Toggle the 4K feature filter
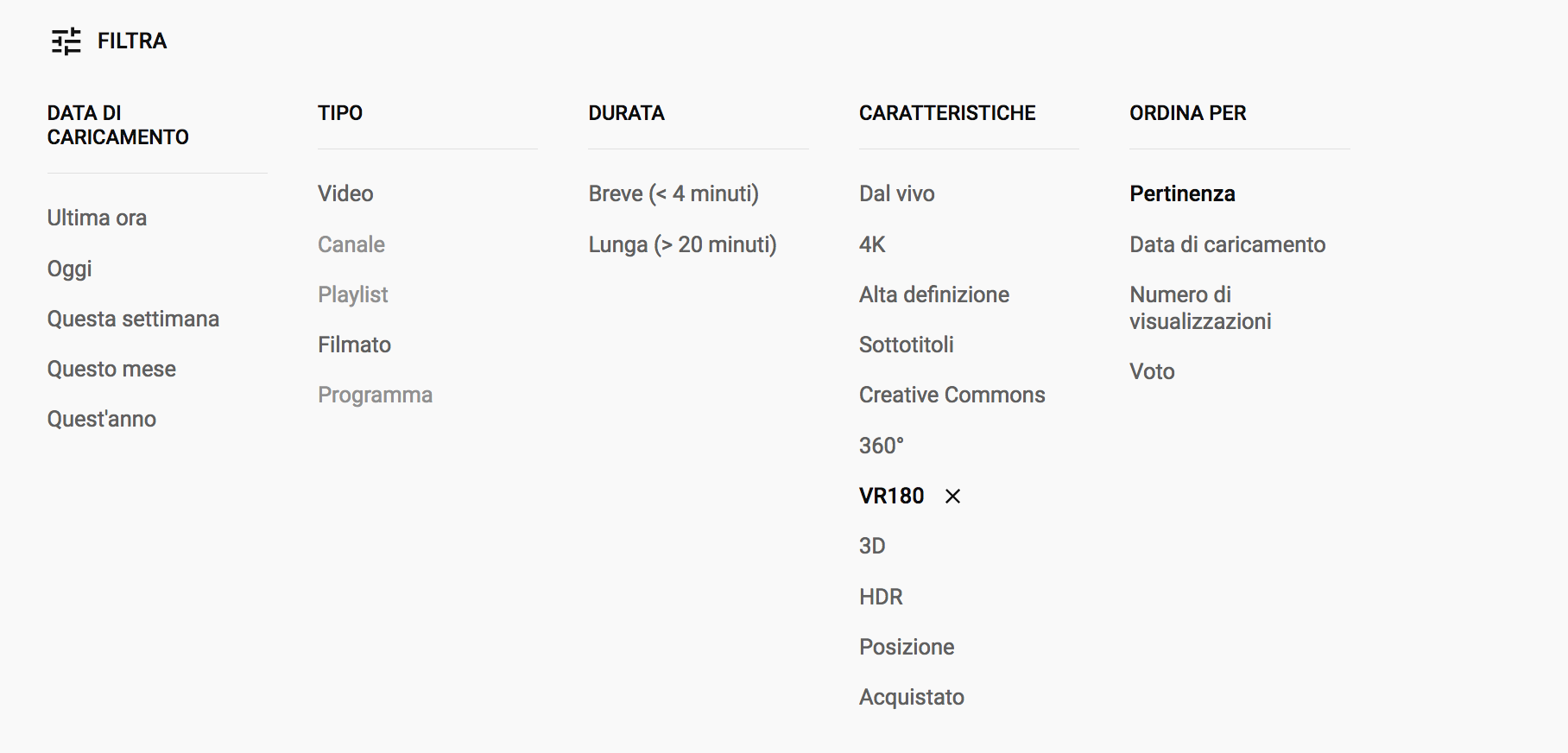Viewport: 1568px width, 753px height. [872, 244]
